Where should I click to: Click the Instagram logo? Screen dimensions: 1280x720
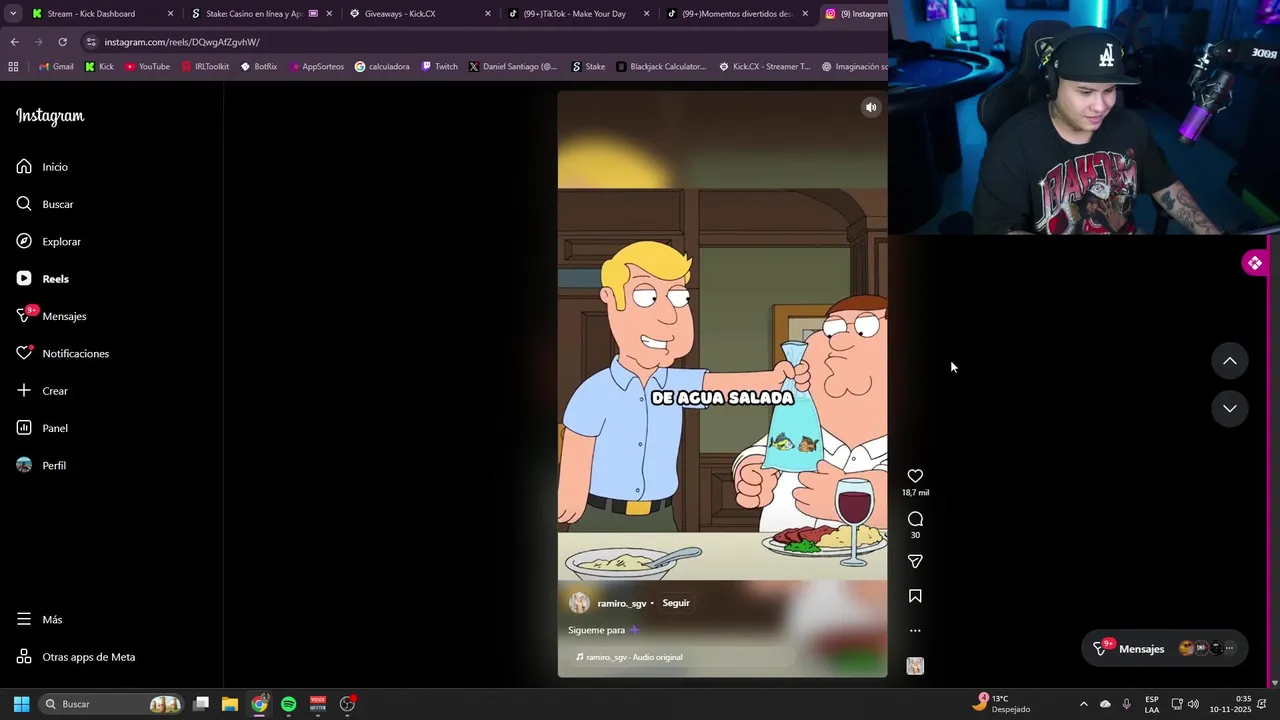pyautogui.click(x=50, y=116)
